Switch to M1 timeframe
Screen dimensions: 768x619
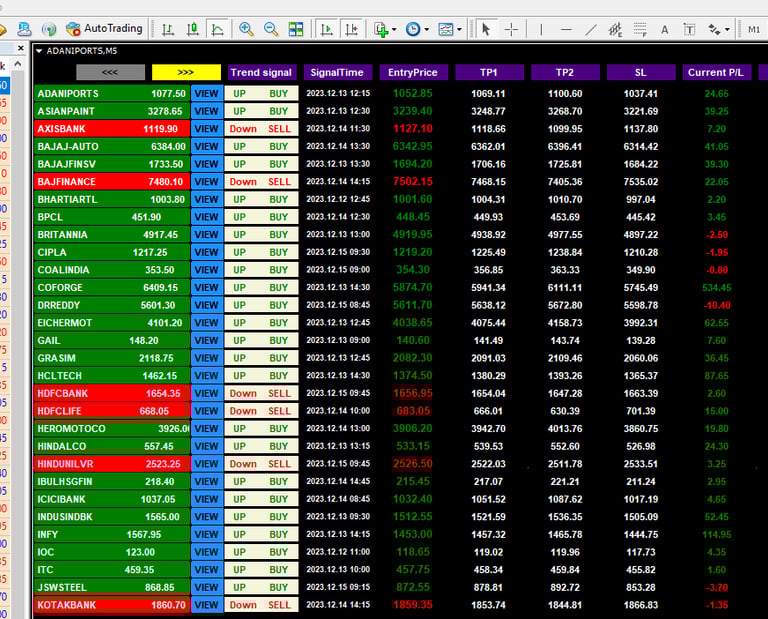[754, 29]
